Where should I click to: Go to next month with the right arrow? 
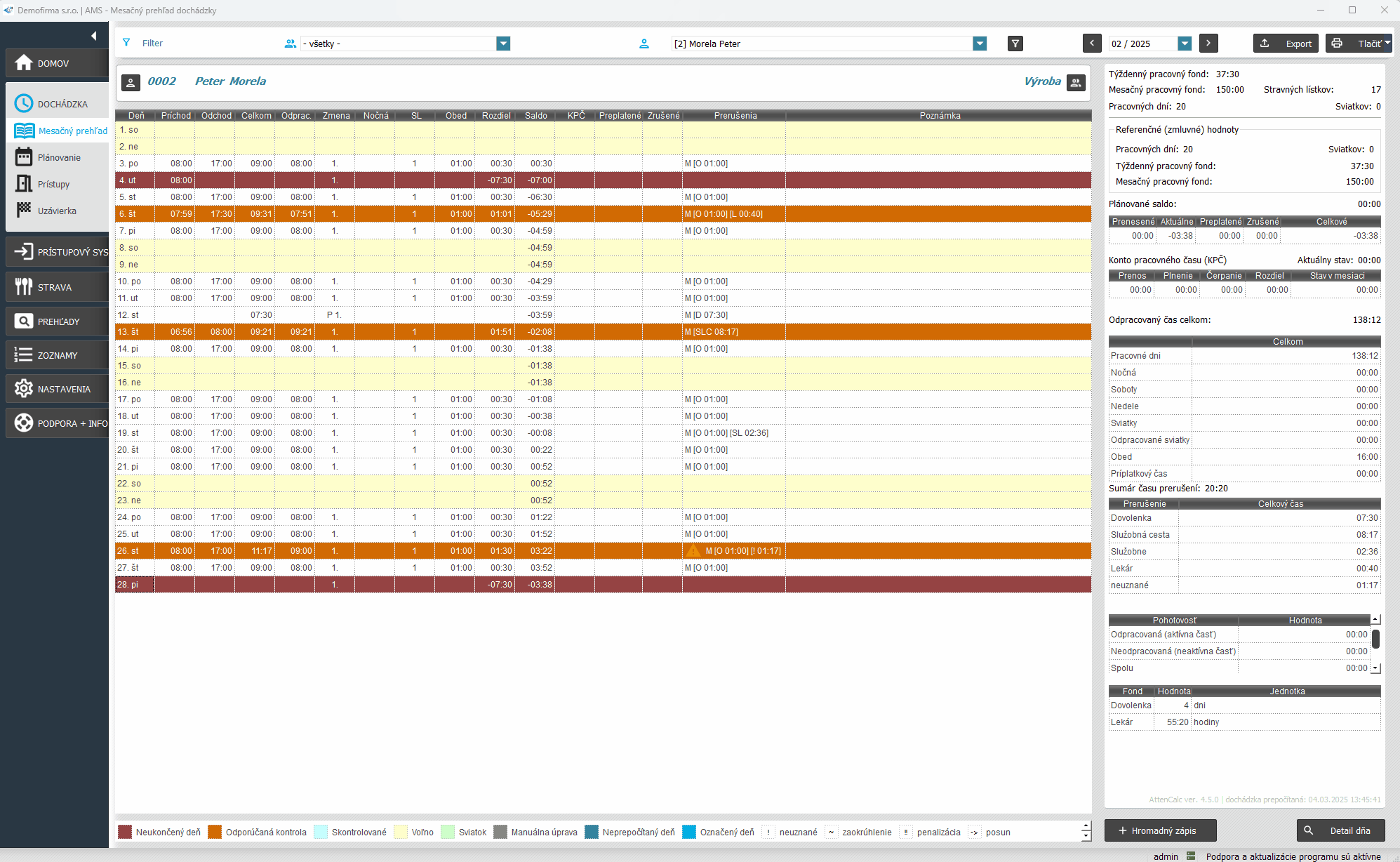[x=1208, y=44]
